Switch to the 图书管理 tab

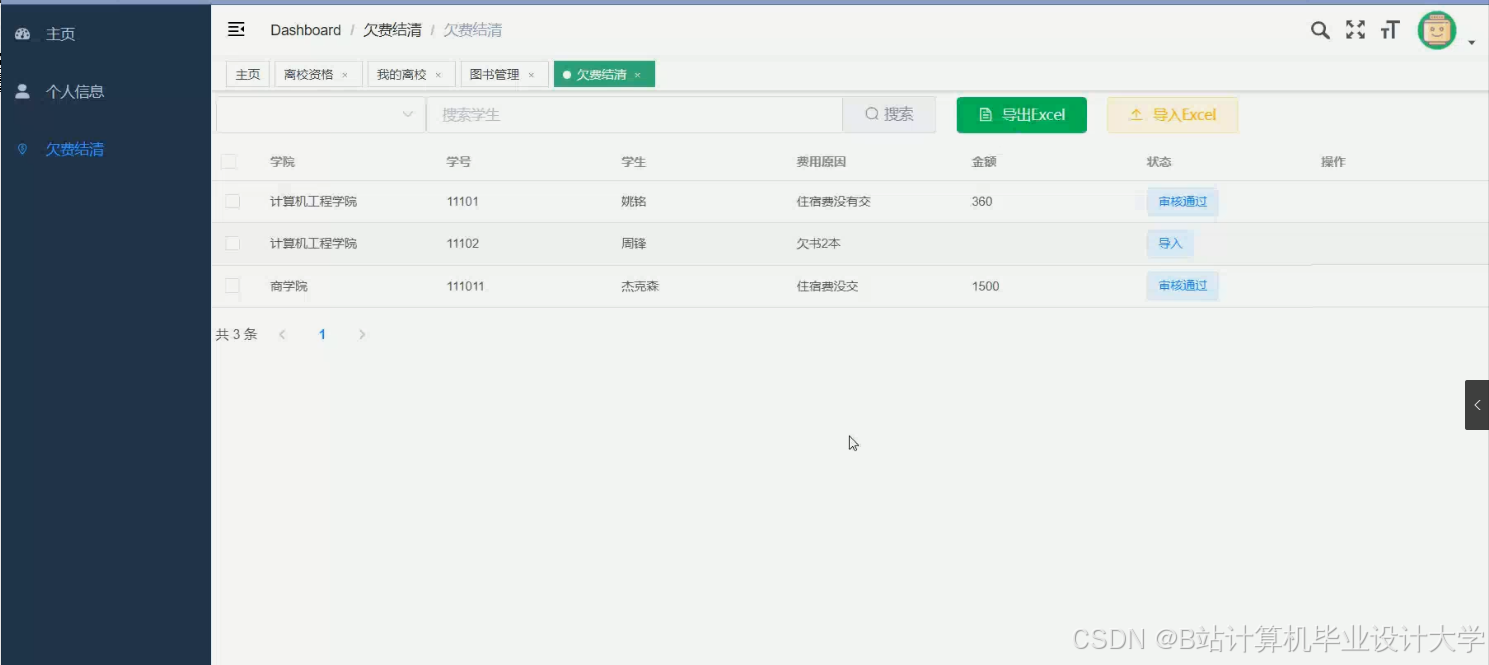tap(497, 73)
